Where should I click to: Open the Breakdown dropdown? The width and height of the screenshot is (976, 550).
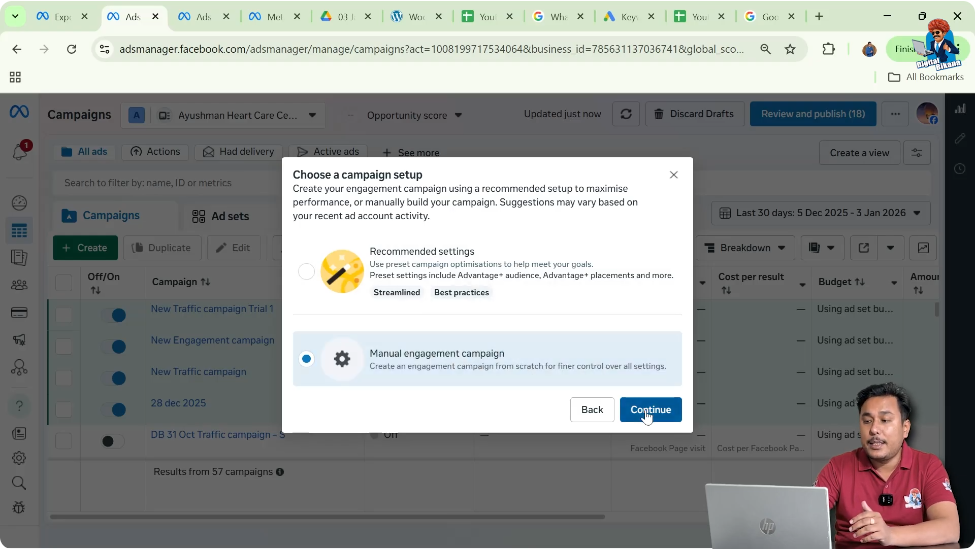(x=744, y=248)
